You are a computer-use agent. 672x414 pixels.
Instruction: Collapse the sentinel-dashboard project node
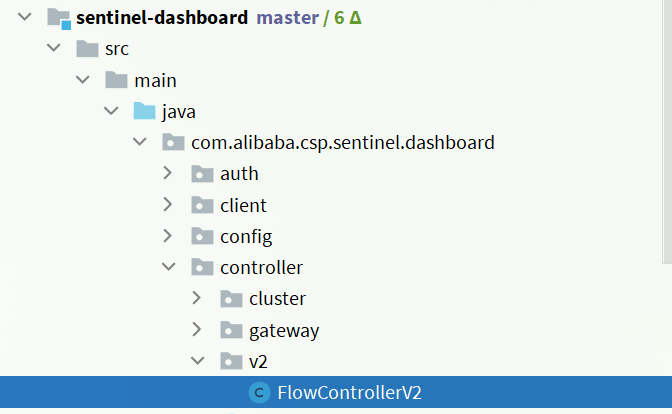24,17
